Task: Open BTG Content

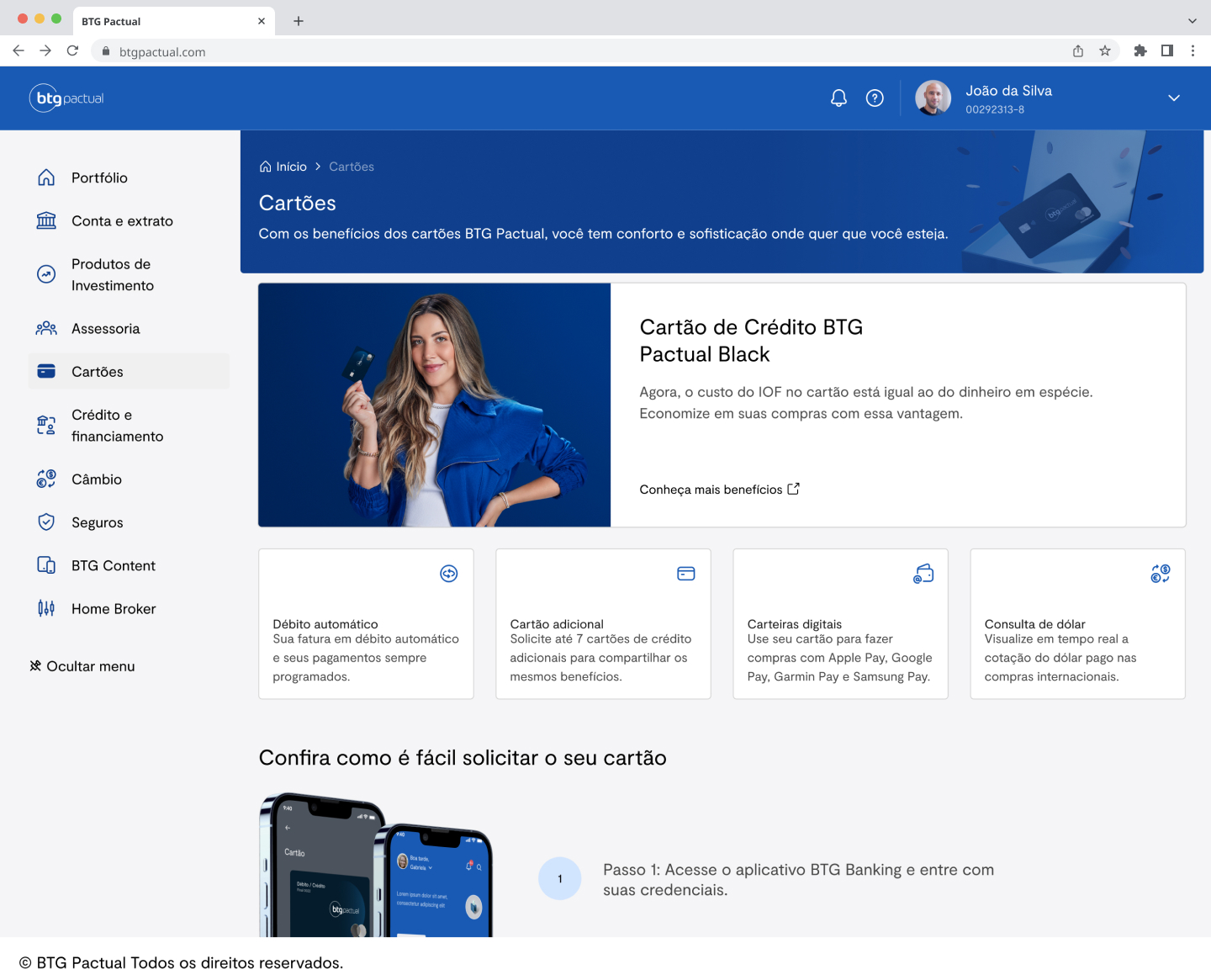Action: [129, 565]
